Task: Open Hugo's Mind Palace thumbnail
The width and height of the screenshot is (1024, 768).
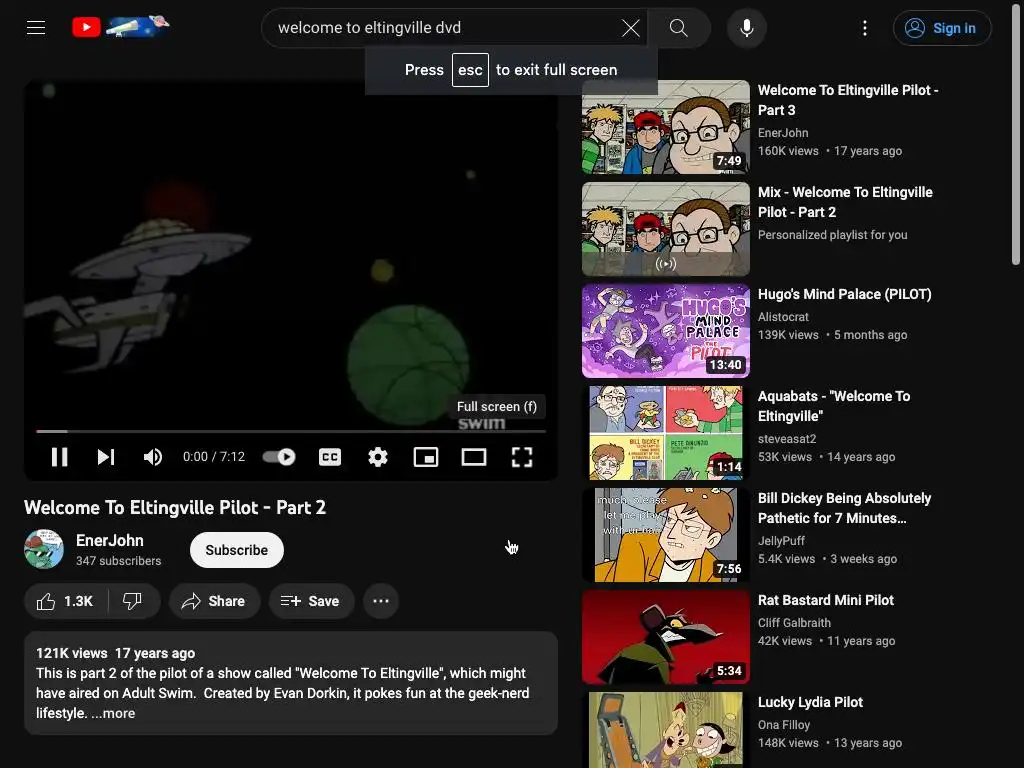Action: pos(665,330)
